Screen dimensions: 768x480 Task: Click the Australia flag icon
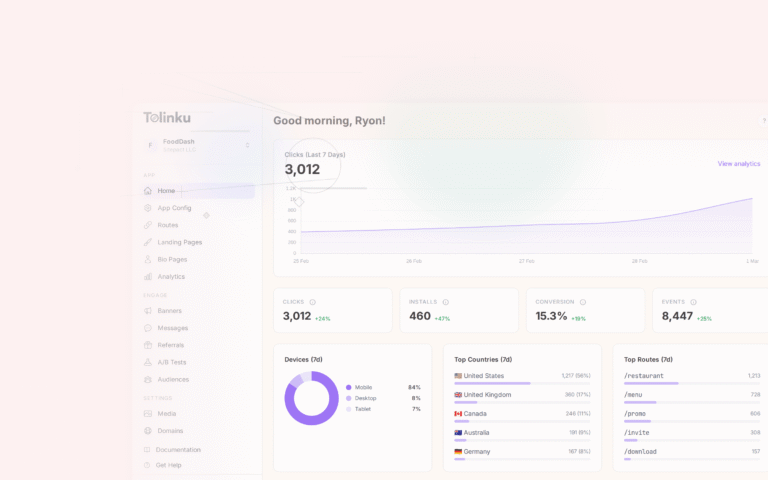click(x=458, y=432)
